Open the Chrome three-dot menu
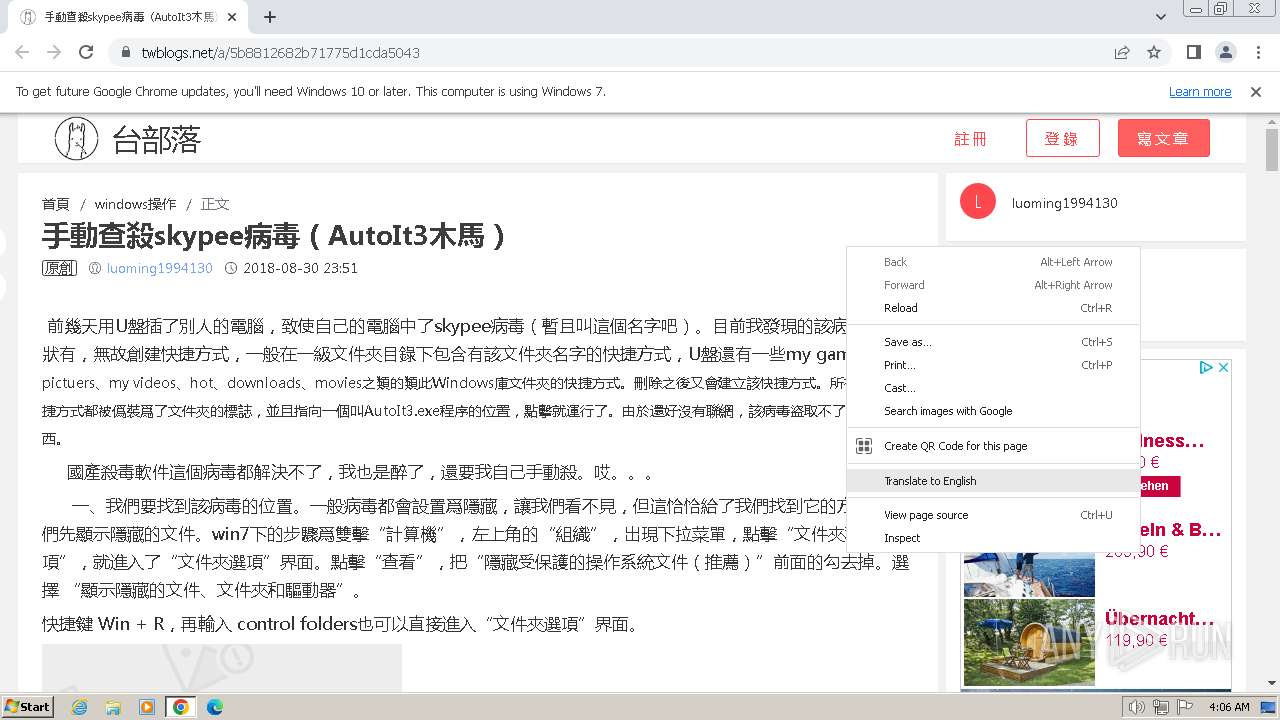The height and width of the screenshot is (720, 1280). [x=1257, y=52]
